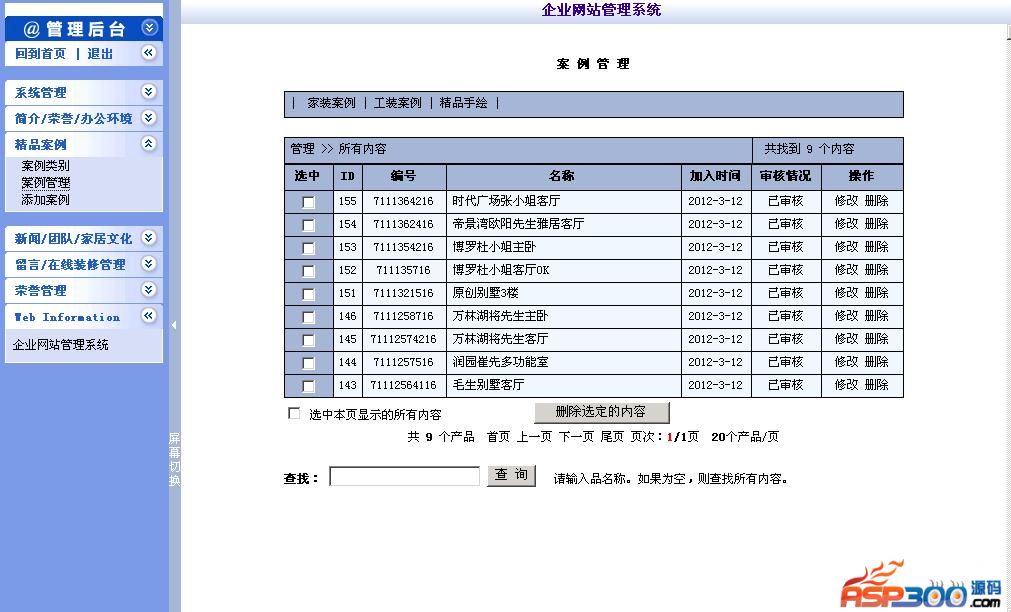Go to 首页 in pagination
This screenshot has height=612, width=1011.
point(498,437)
